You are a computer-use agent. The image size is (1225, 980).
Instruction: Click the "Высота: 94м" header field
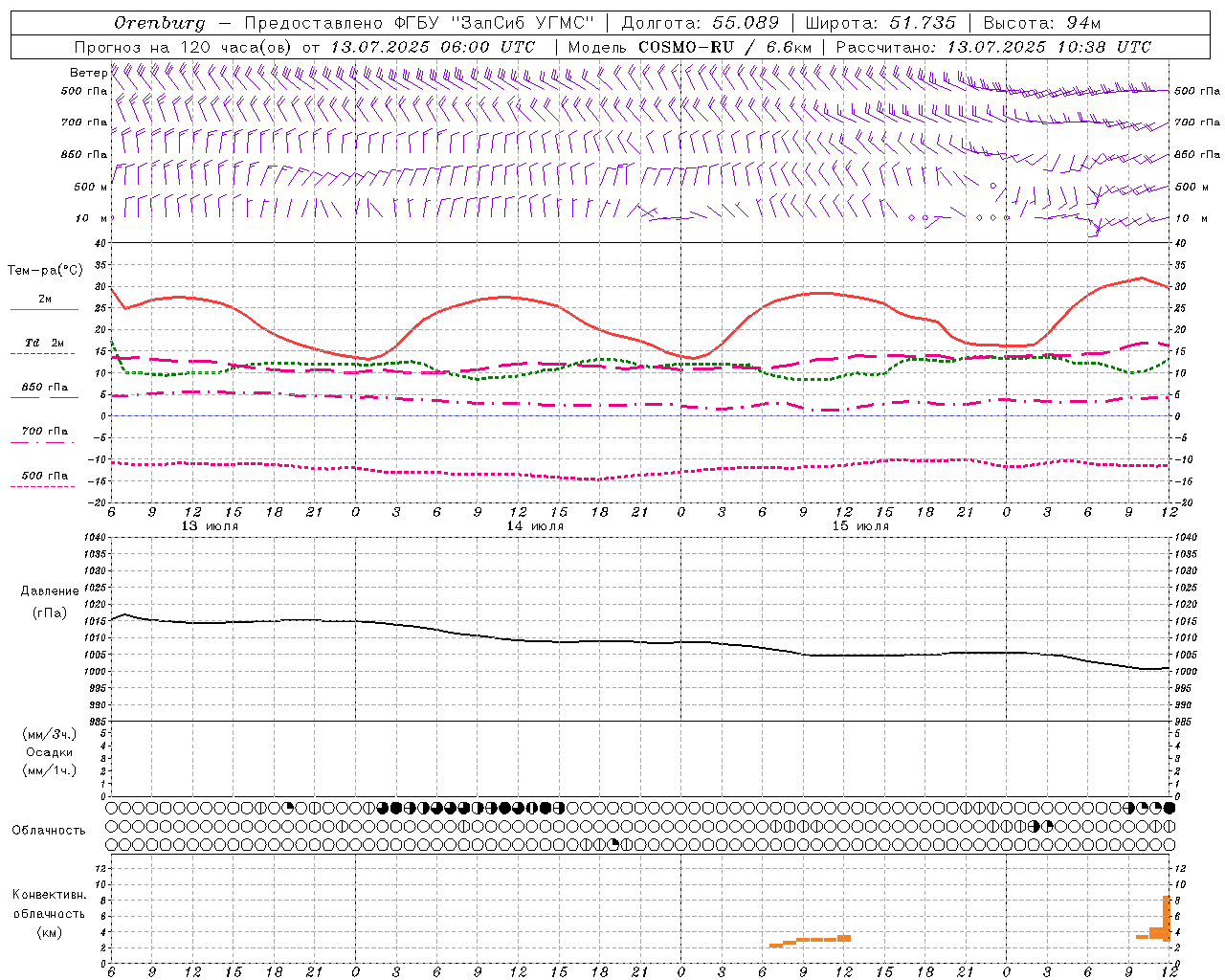point(1041,22)
